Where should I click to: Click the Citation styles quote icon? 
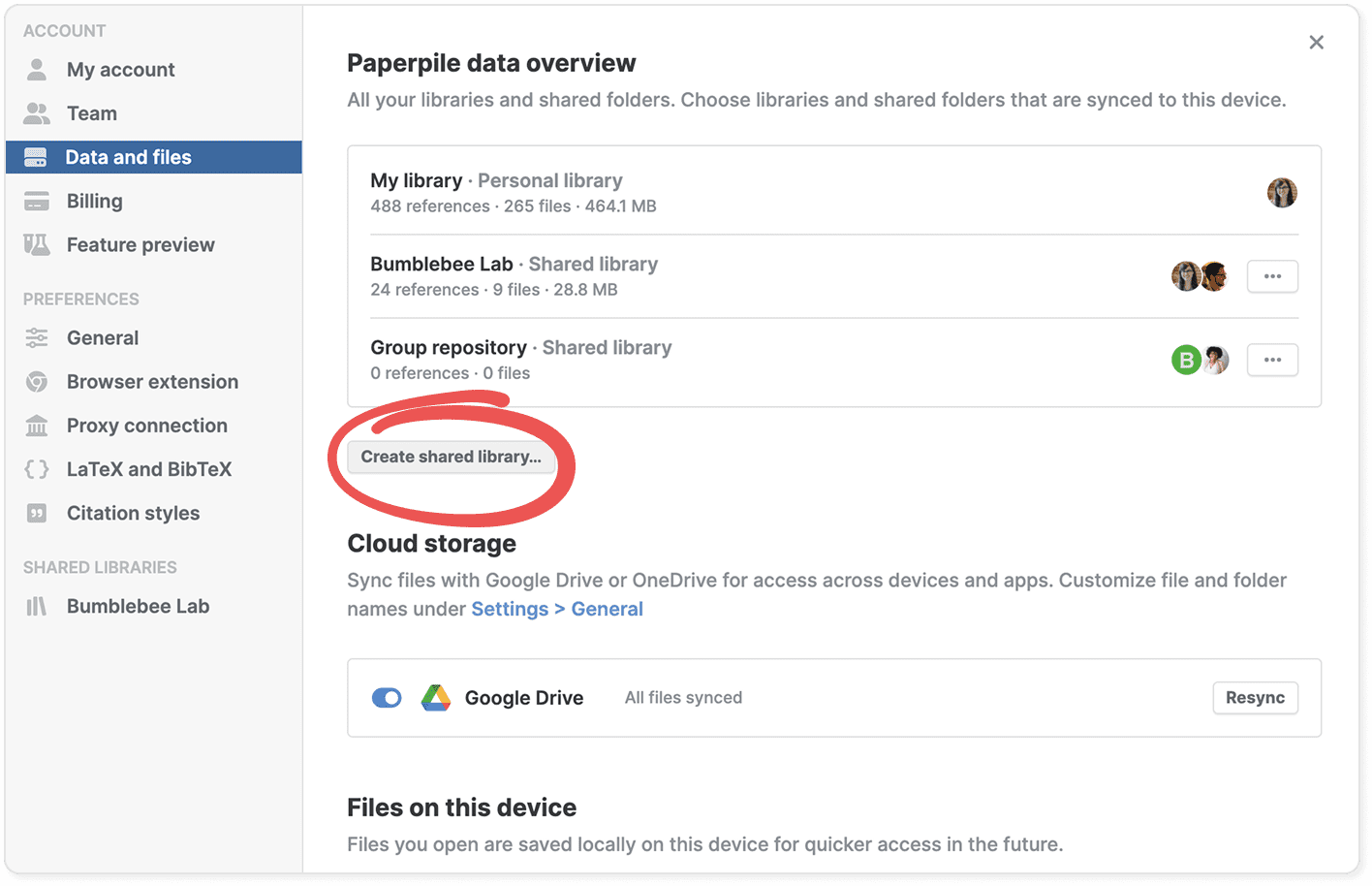coord(37,514)
